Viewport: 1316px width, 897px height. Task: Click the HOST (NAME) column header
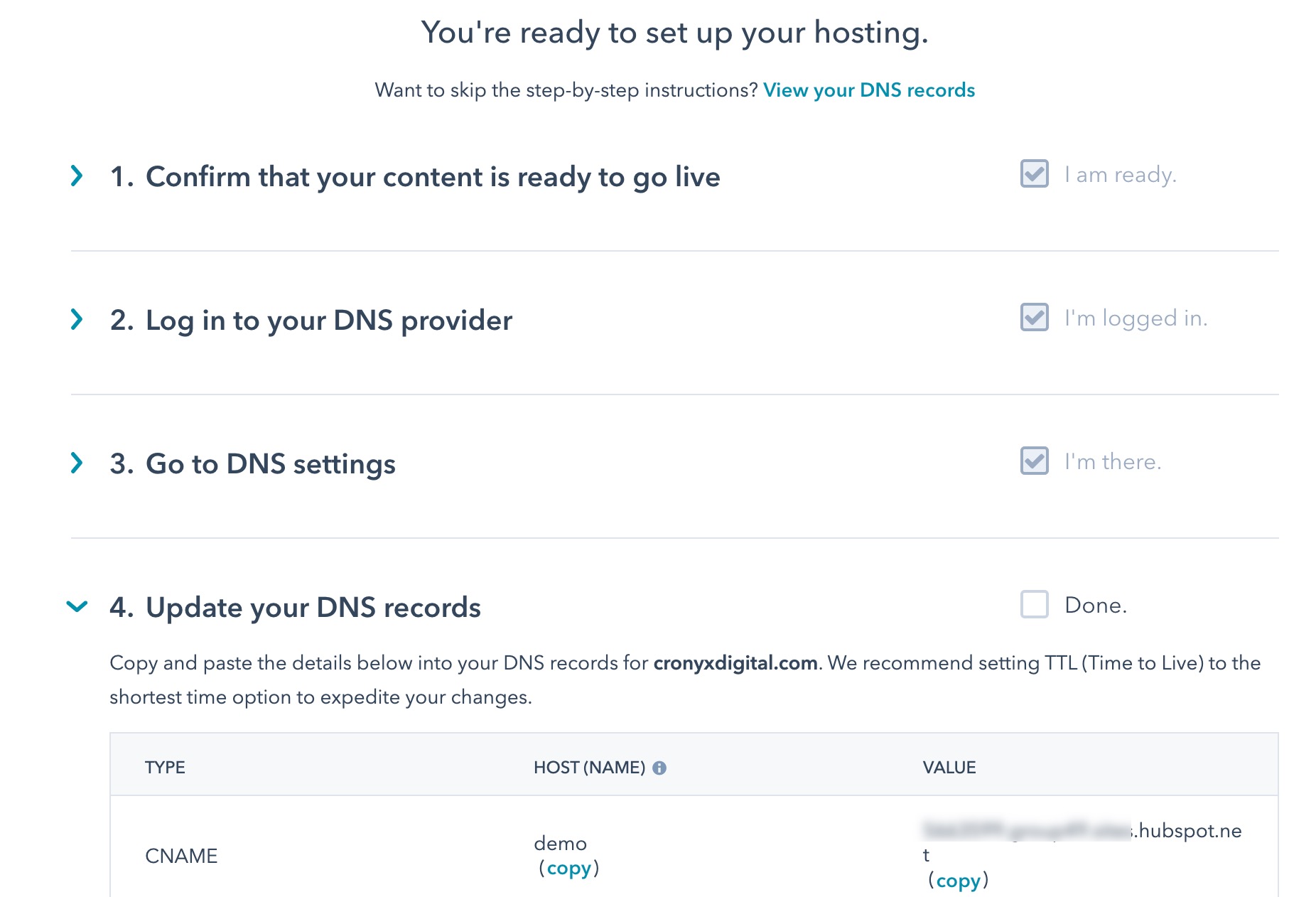coord(589,768)
